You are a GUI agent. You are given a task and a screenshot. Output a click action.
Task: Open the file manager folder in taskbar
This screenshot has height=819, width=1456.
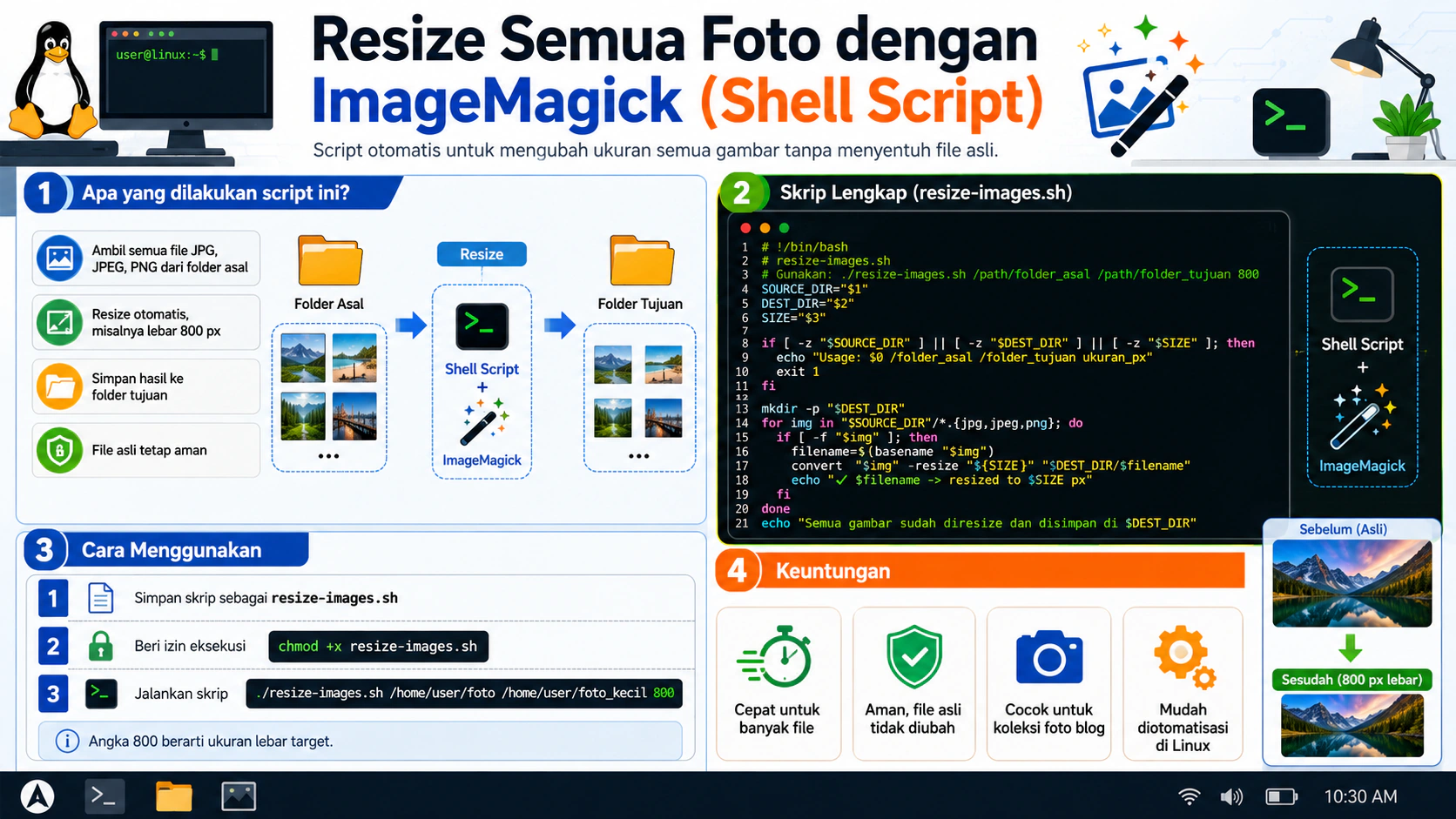pos(173,796)
